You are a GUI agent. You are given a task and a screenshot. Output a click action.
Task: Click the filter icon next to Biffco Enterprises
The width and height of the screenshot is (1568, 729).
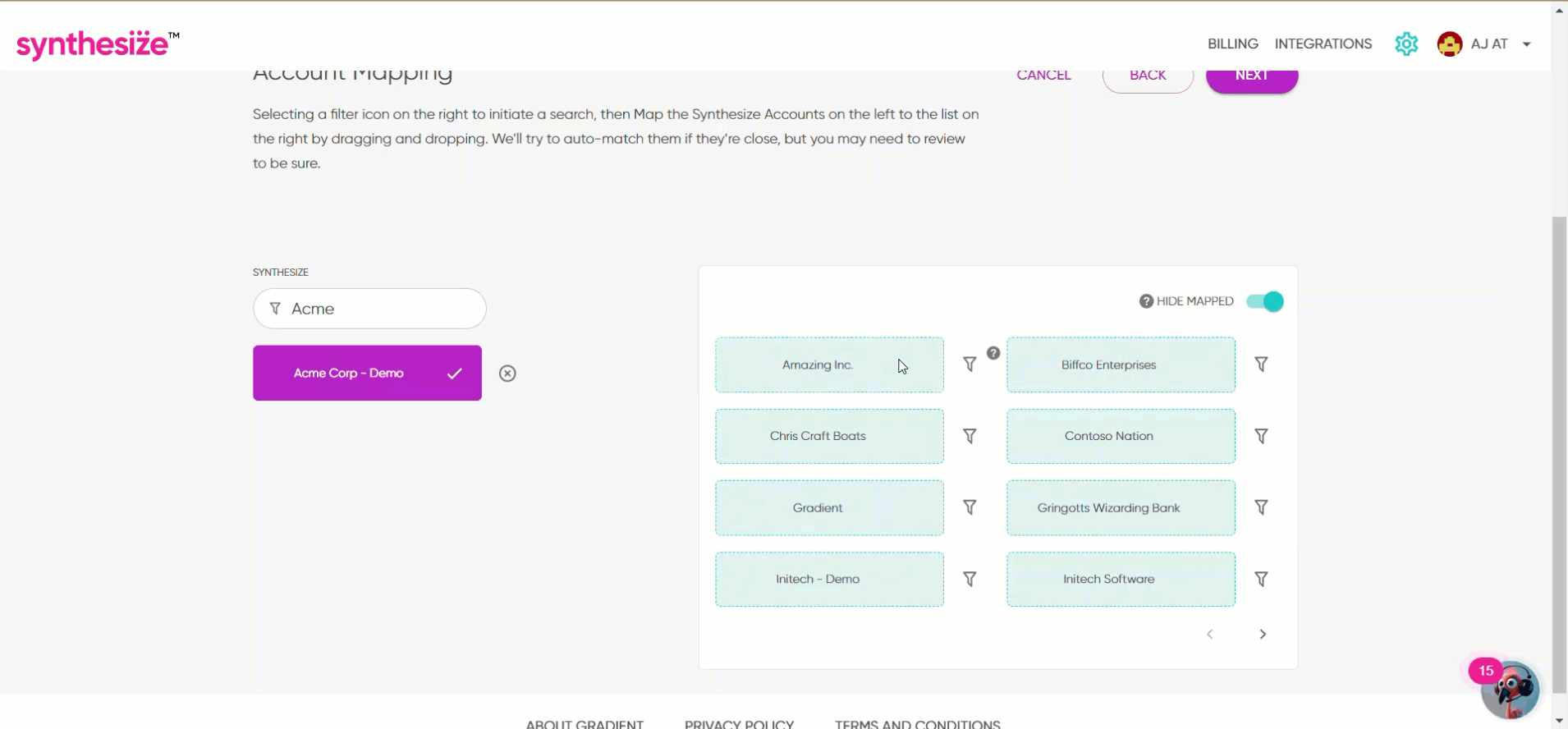pos(1262,364)
